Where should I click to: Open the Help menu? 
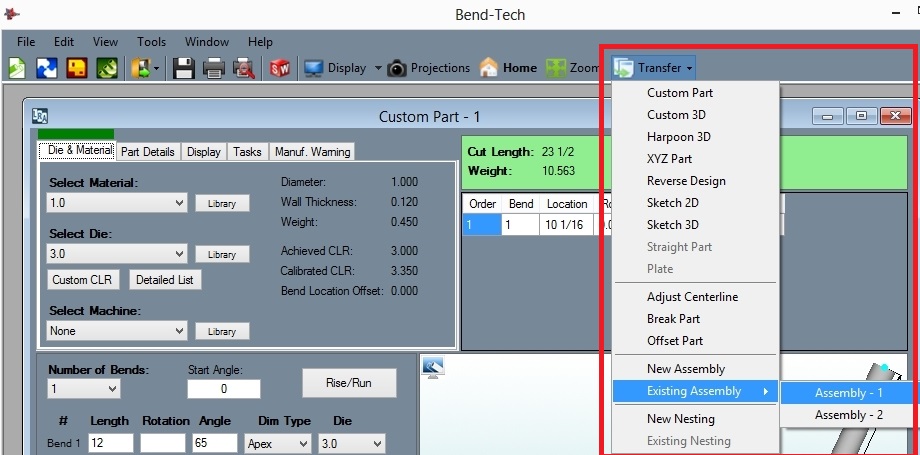(x=260, y=42)
